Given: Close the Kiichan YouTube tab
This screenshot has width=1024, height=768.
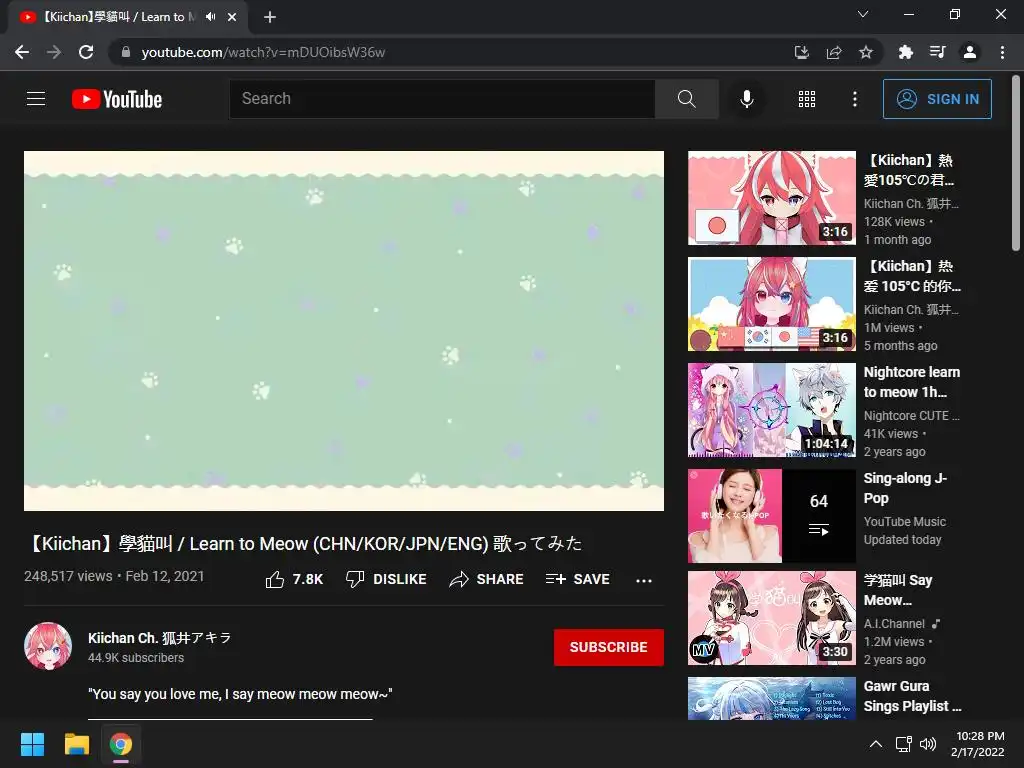Looking at the screenshot, I should (232, 17).
